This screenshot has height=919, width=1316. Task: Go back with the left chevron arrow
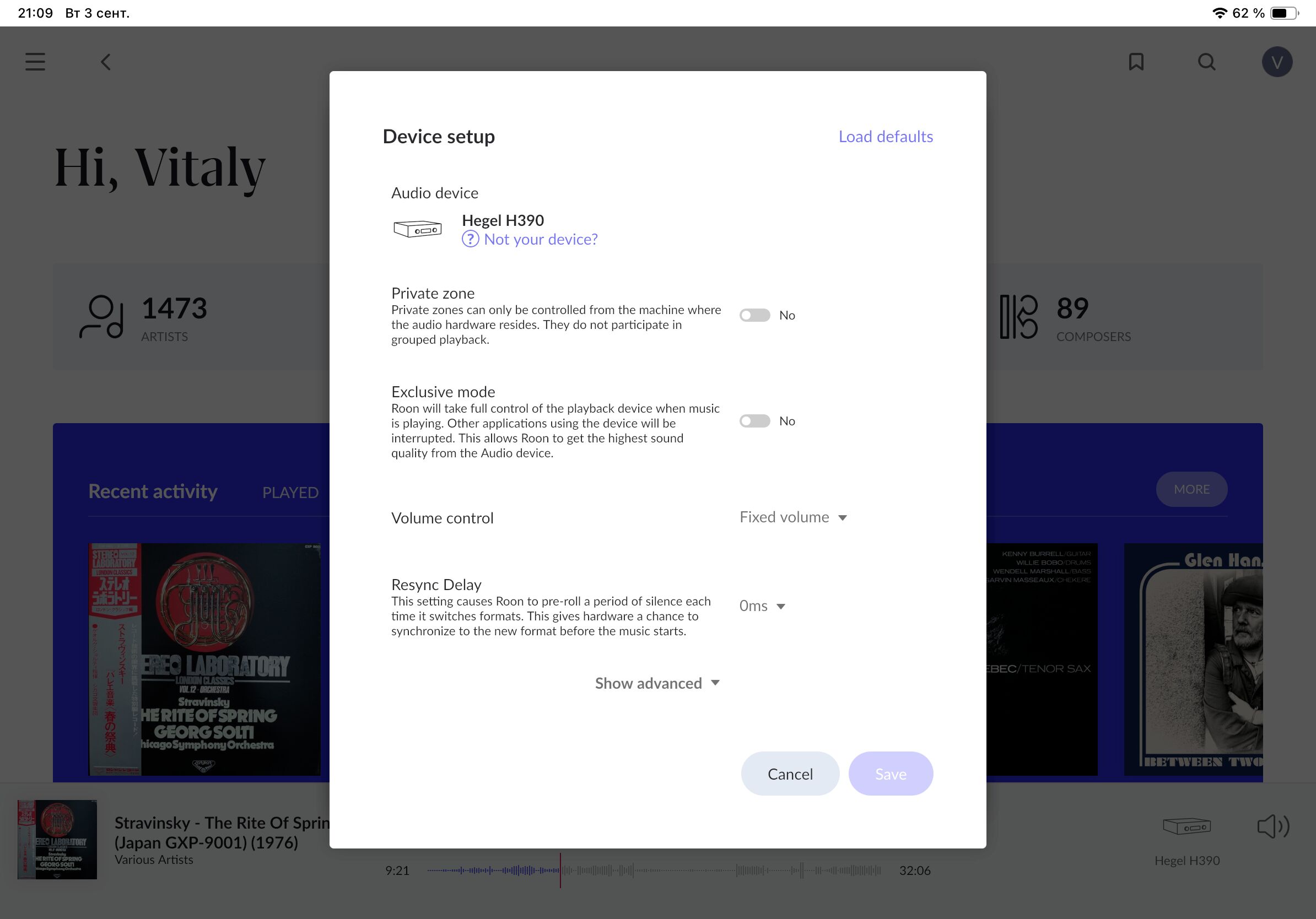pyautogui.click(x=105, y=62)
